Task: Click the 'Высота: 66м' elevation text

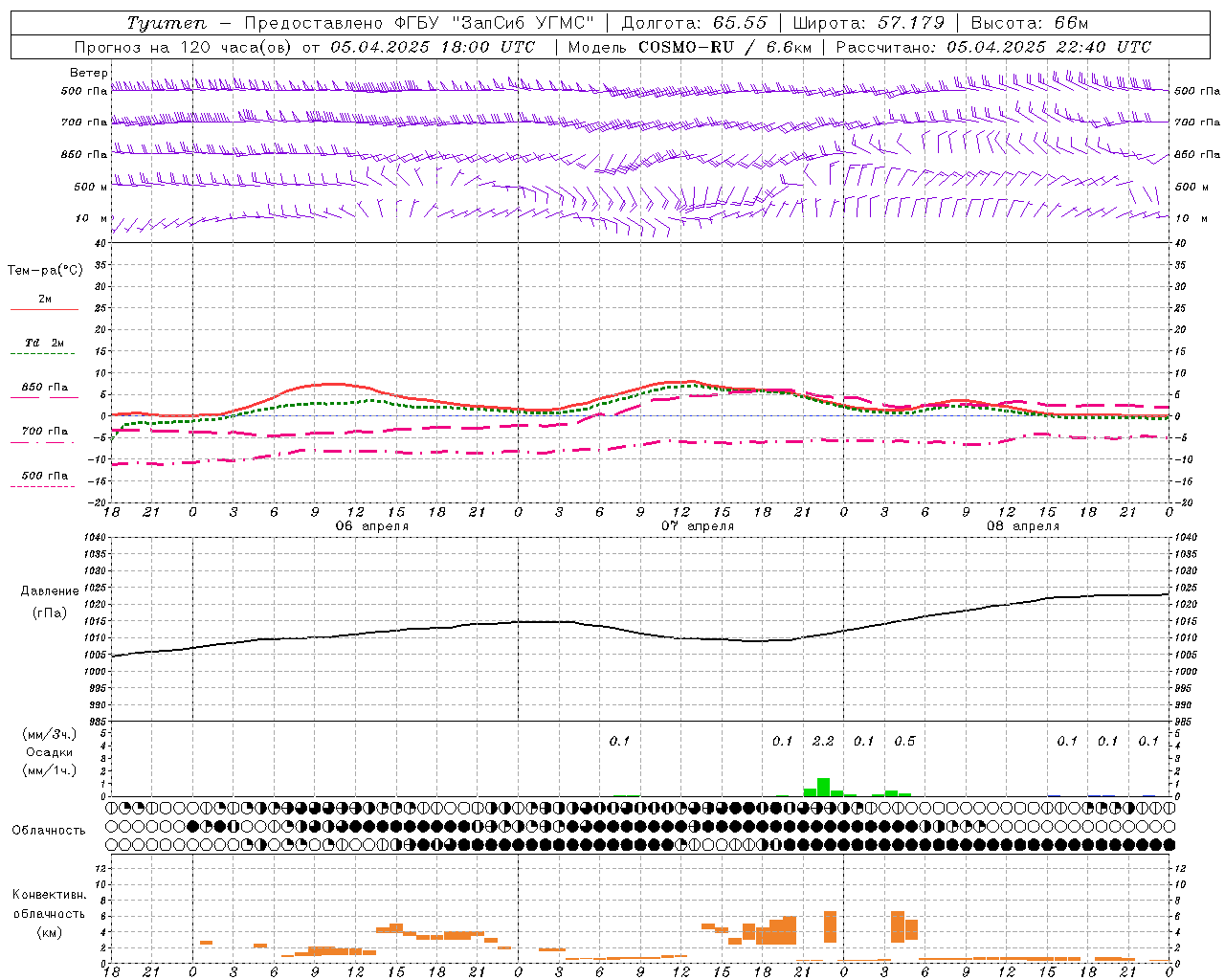Action: pyautogui.click(x=1030, y=23)
